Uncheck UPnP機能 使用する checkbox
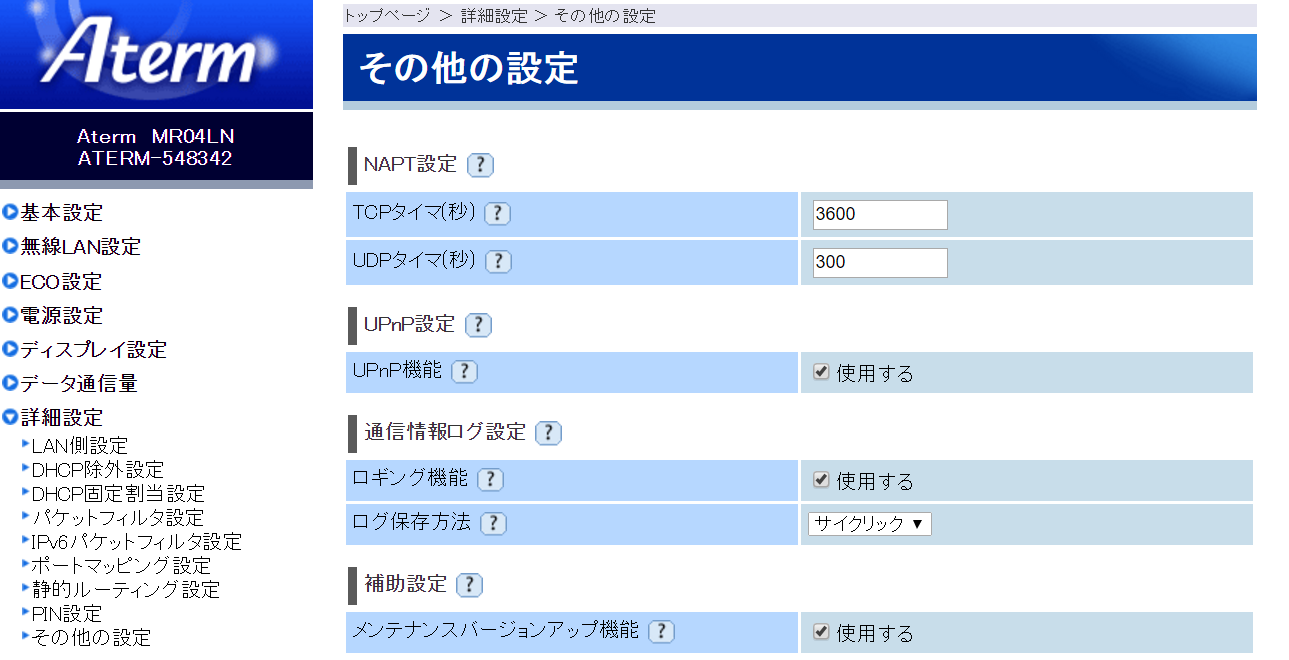The image size is (1289, 660). point(821,372)
